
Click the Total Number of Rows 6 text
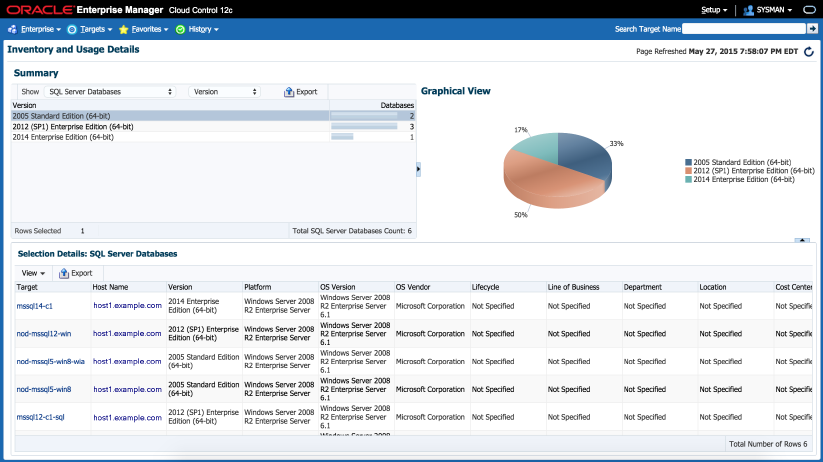point(768,444)
